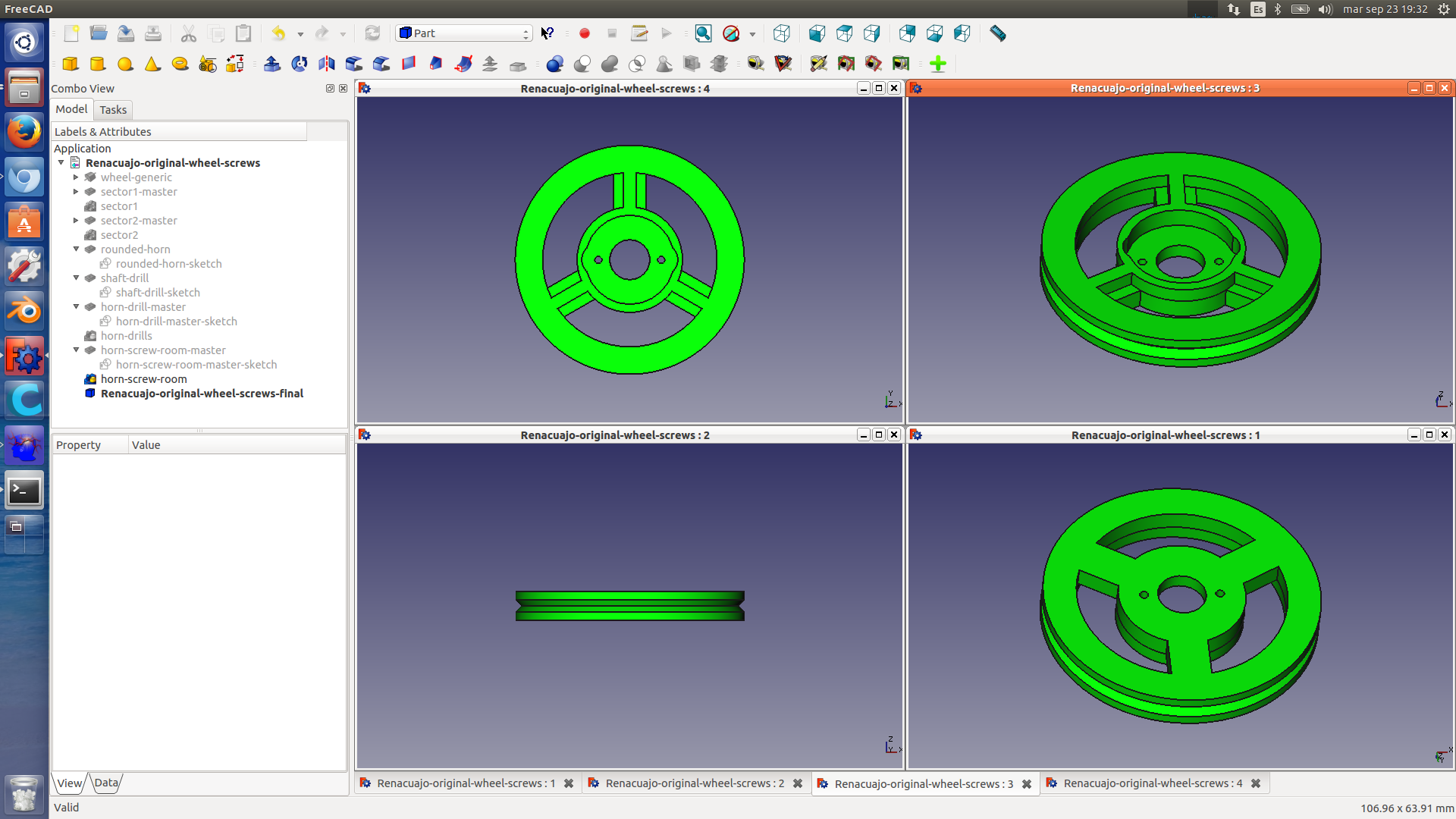Screen dimensions: 1456x819
Task: Open the Data properties tab
Action: [x=106, y=783]
